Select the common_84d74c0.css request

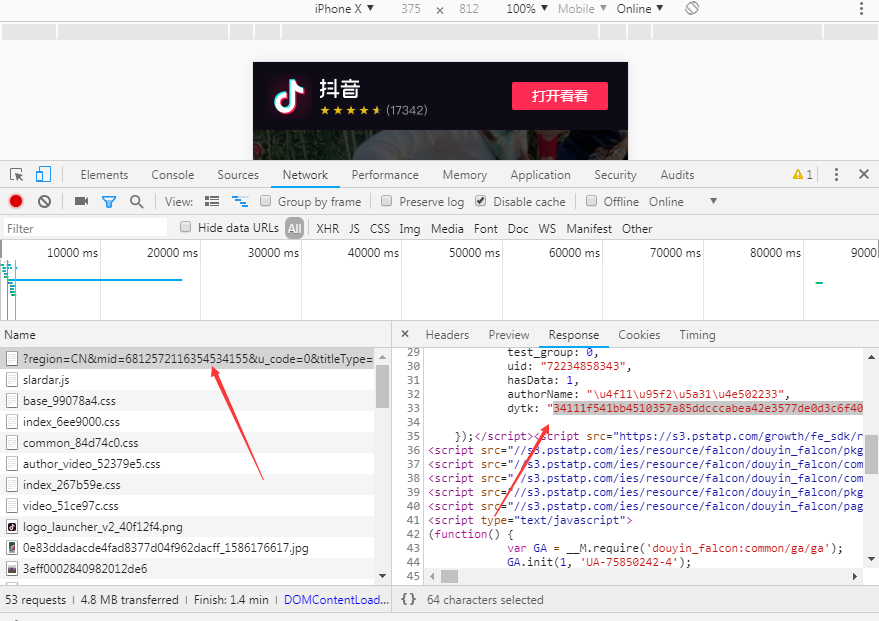point(187,443)
